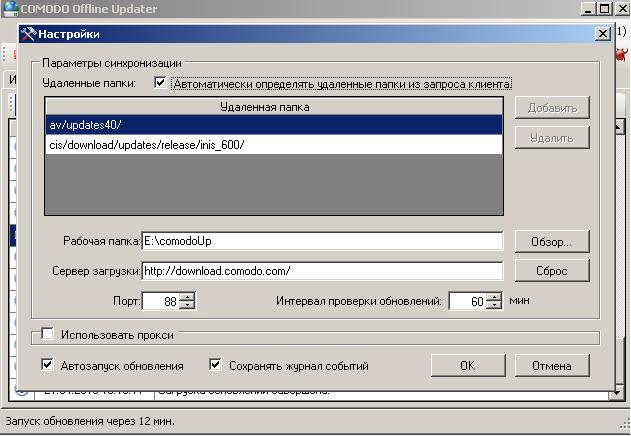Image resolution: width=631 pixels, height=436 pixels.
Task: Click into the Порт number field
Action: click(161, 301)
